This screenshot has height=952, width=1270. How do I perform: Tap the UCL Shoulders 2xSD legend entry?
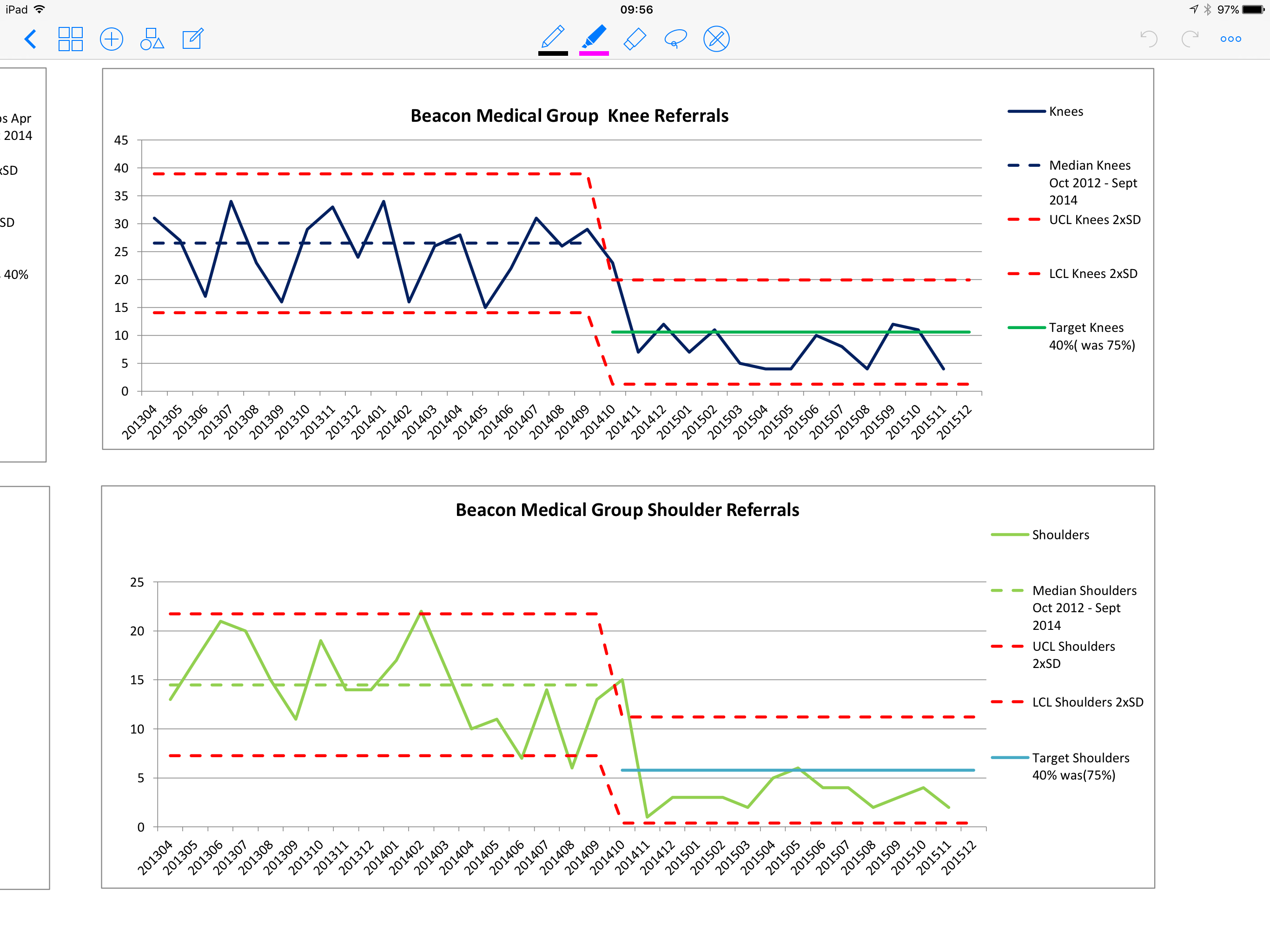(1053, 655)
